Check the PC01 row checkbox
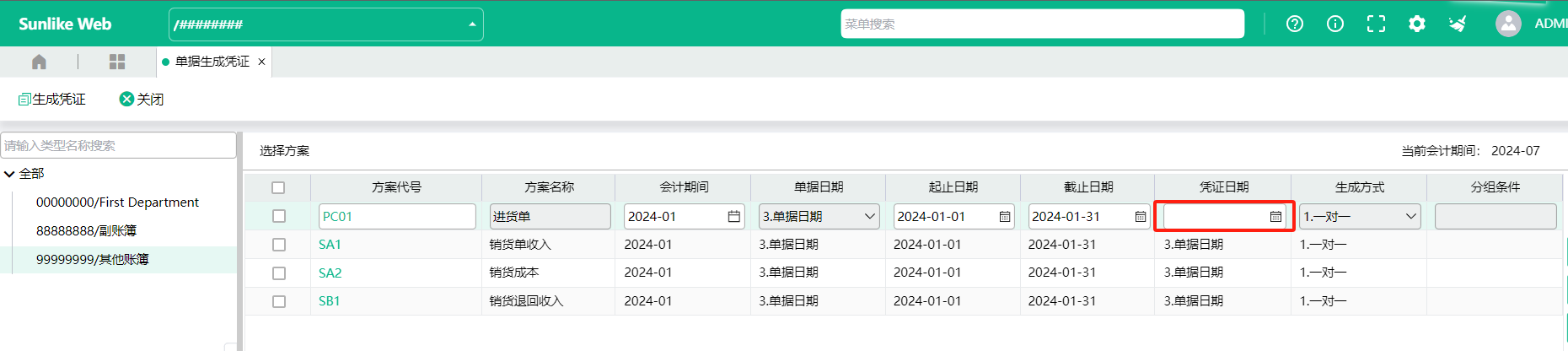This screenshot has height=351, width=1568. pyautogui.click(x=279, y=216)
